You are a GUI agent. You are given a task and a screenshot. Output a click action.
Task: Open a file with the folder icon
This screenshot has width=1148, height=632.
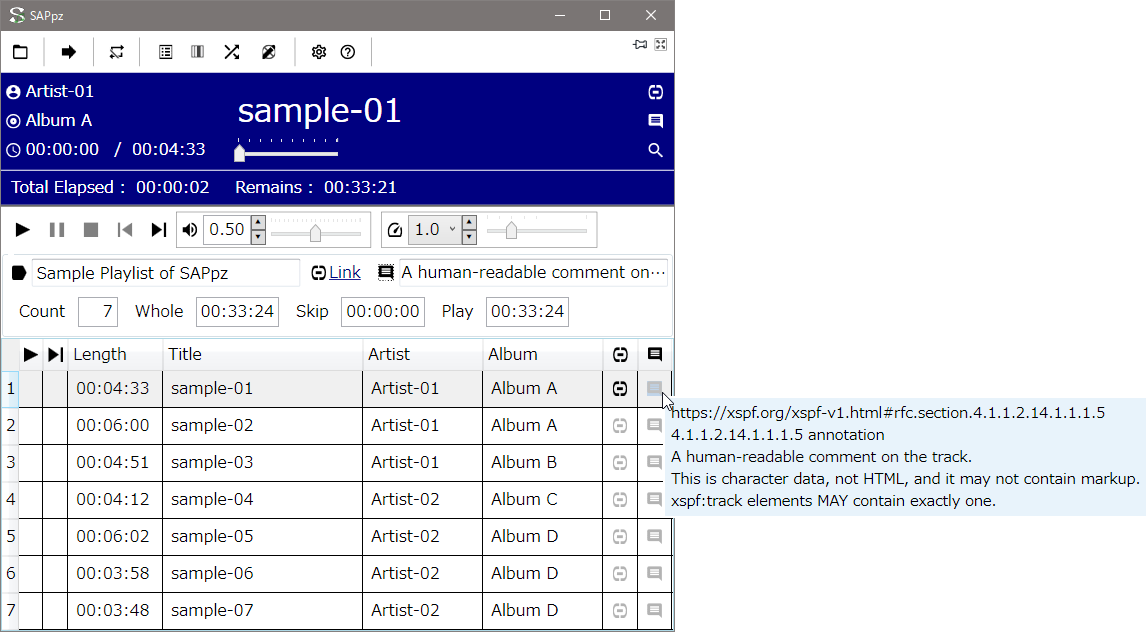click(20, 52)
